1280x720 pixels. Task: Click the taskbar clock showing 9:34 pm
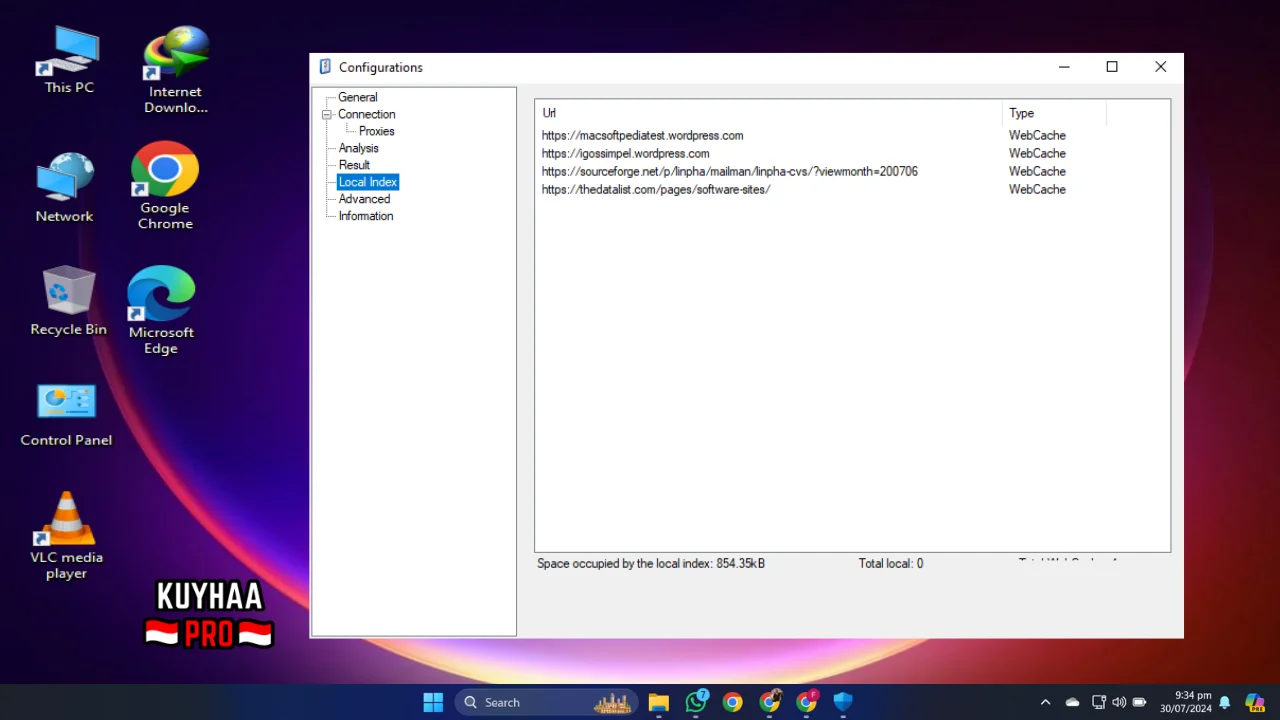[x=1186, y=702]
